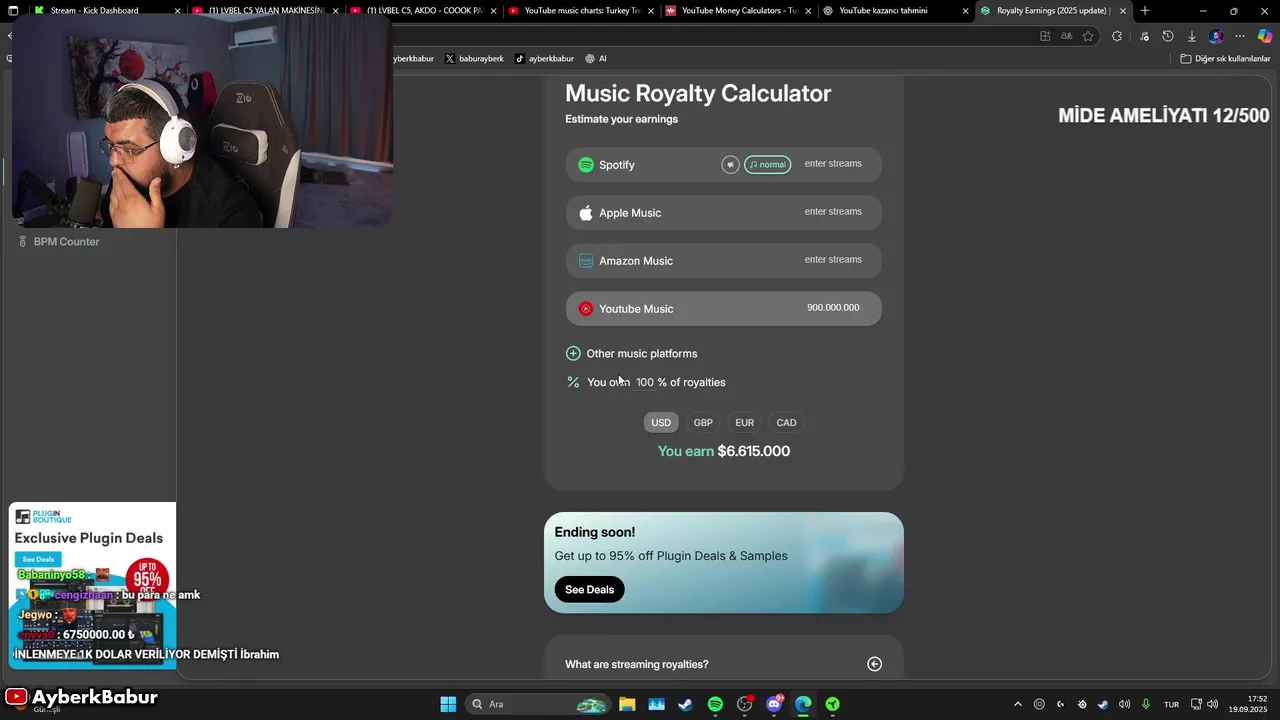
Task: Click the Apple Music logo icon
Action: pos(586,213)
